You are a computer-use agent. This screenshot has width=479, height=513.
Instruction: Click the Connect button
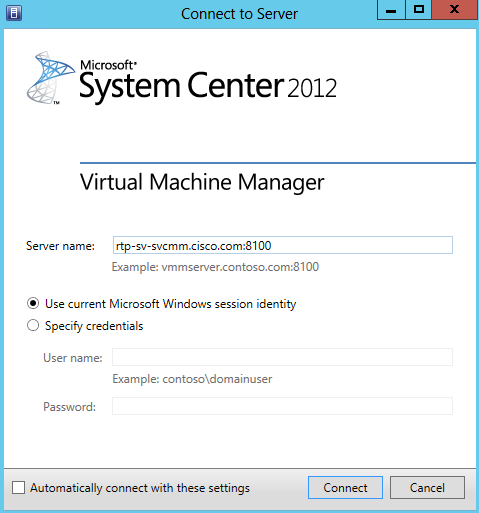pos(345,487)
